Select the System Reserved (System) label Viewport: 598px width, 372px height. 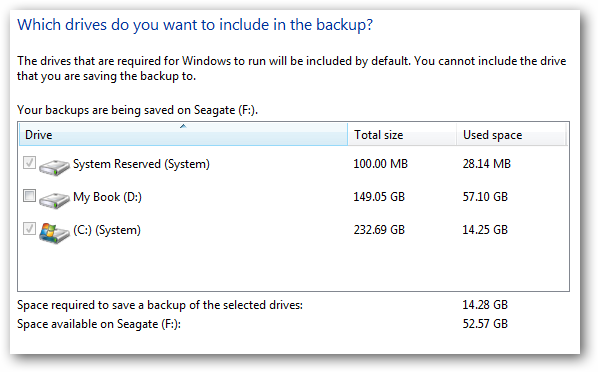(141, 164)
